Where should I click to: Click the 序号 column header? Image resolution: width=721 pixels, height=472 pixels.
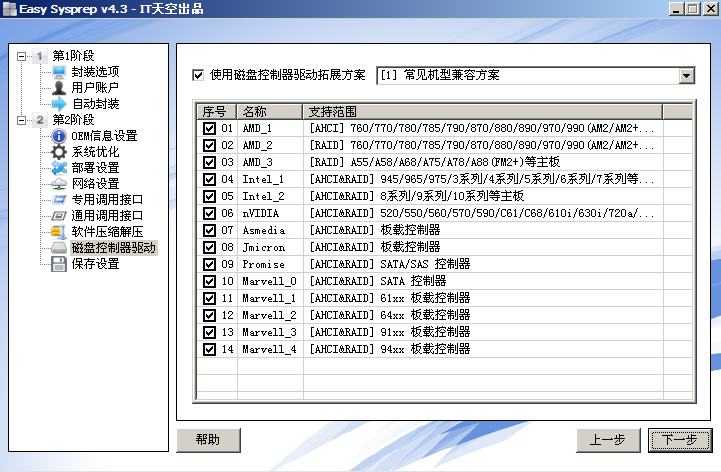(x=217, y=112)
